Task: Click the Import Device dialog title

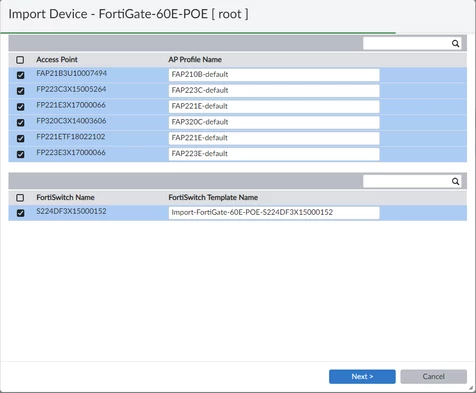Action: pos(128,14)
